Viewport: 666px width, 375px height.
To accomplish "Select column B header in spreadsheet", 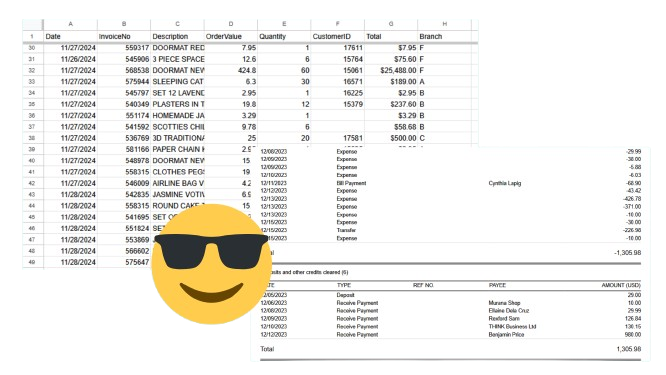I will coord(124,24).
